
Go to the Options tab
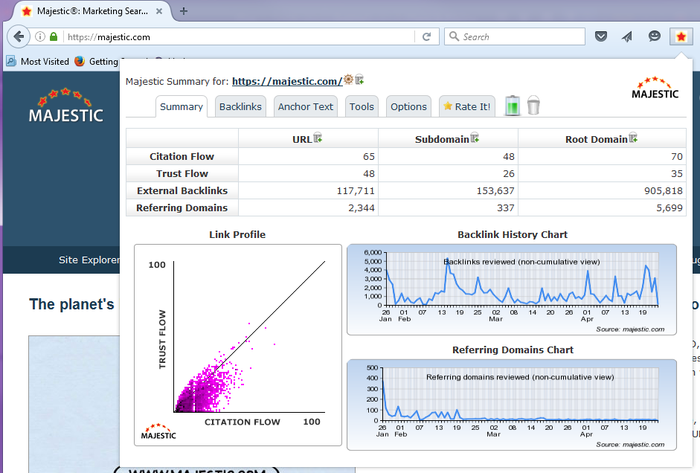pyautogui.click(x=408, y=107)
